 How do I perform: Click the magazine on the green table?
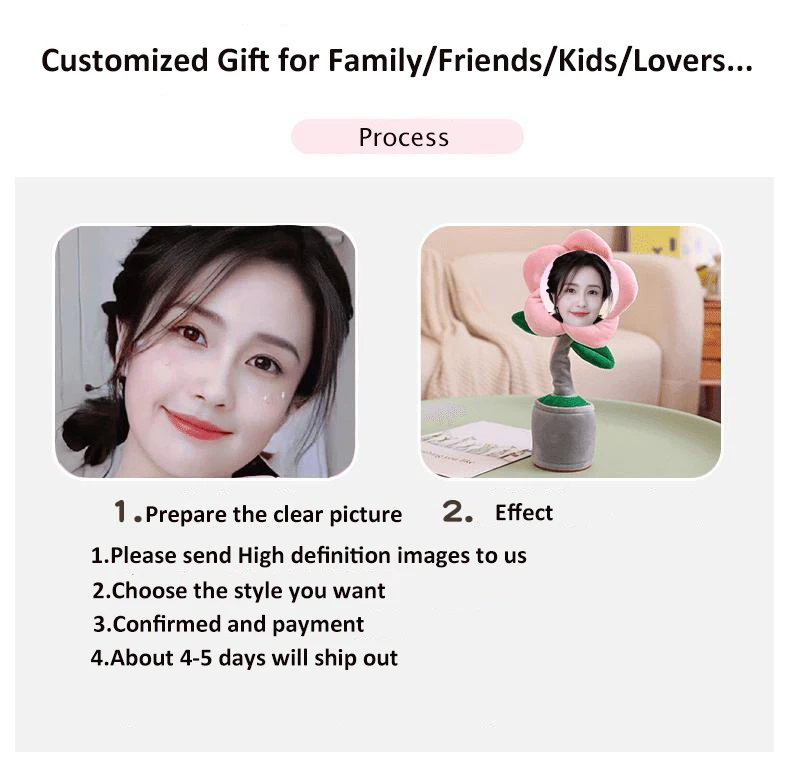pos(471,447)
